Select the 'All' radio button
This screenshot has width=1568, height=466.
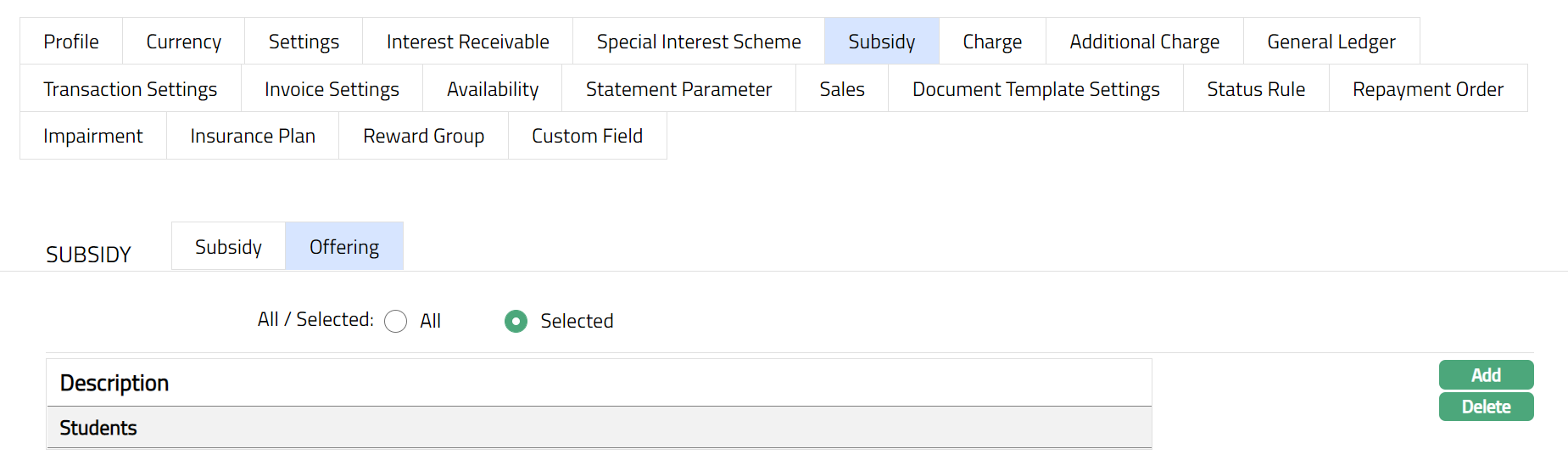pyautogui.click(x=396, y=322)
